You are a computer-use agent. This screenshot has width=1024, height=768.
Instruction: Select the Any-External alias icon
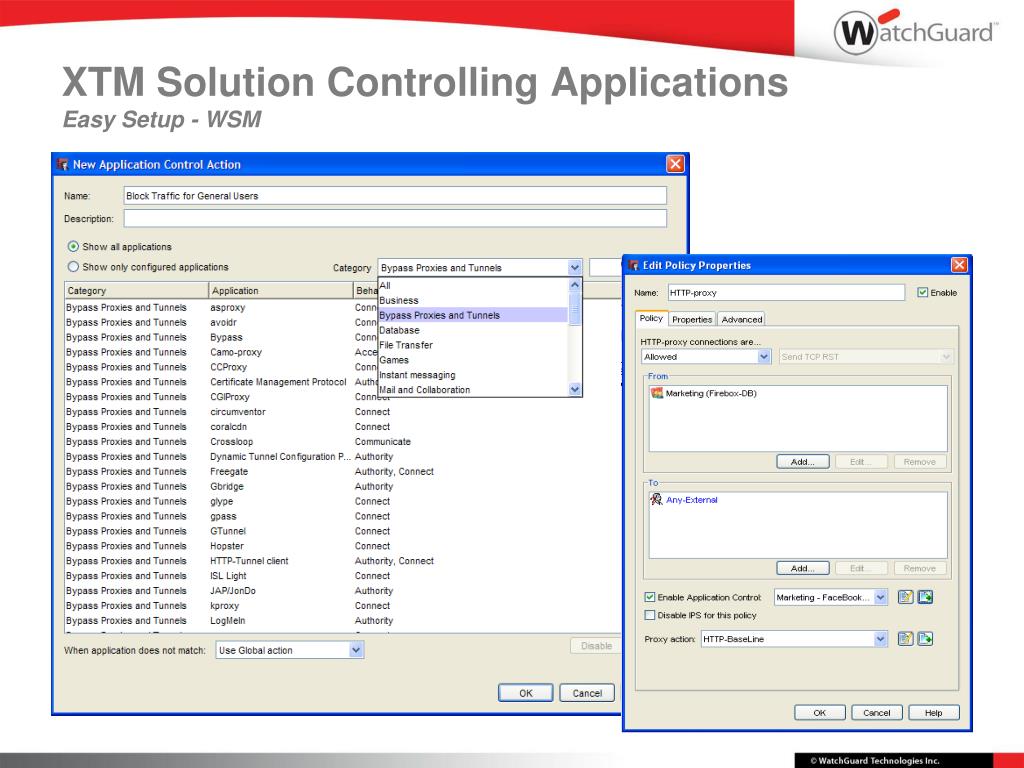coord(657,500)
